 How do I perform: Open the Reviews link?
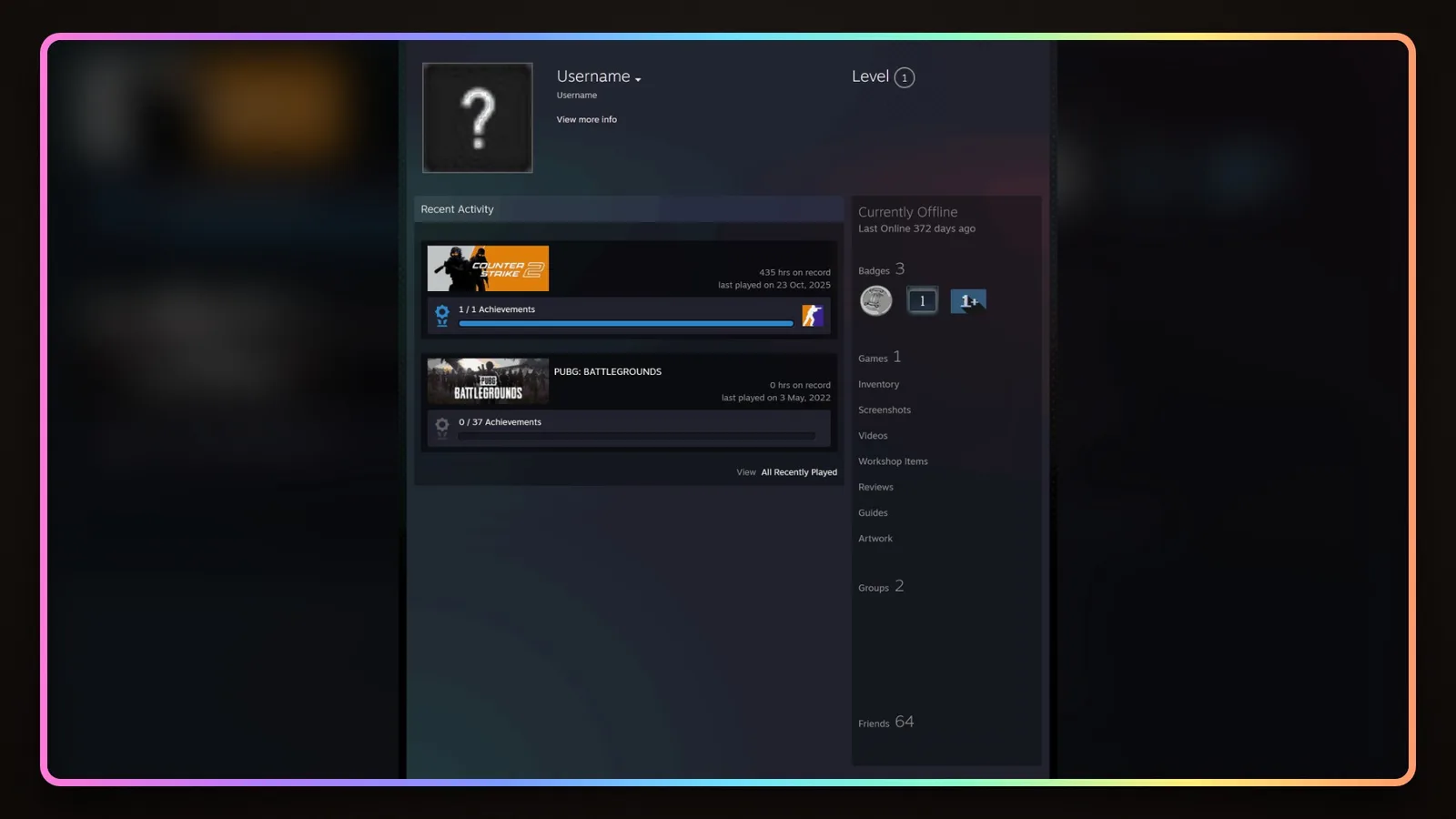point(875,487)
